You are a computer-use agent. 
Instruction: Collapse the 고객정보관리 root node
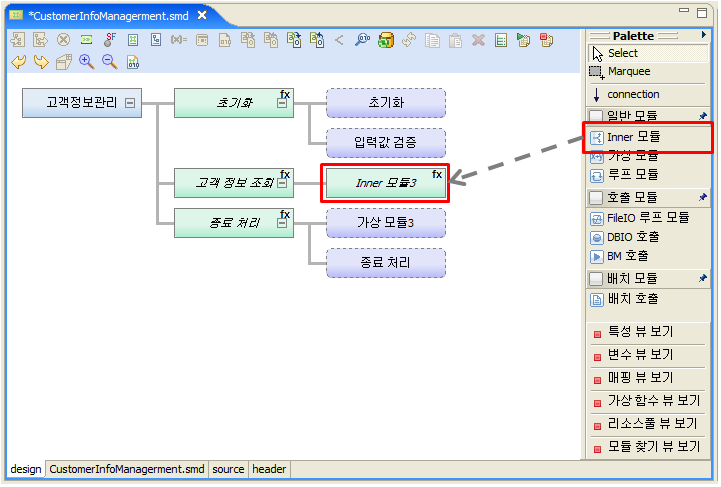pyautogui.click(x=130, y=103)
